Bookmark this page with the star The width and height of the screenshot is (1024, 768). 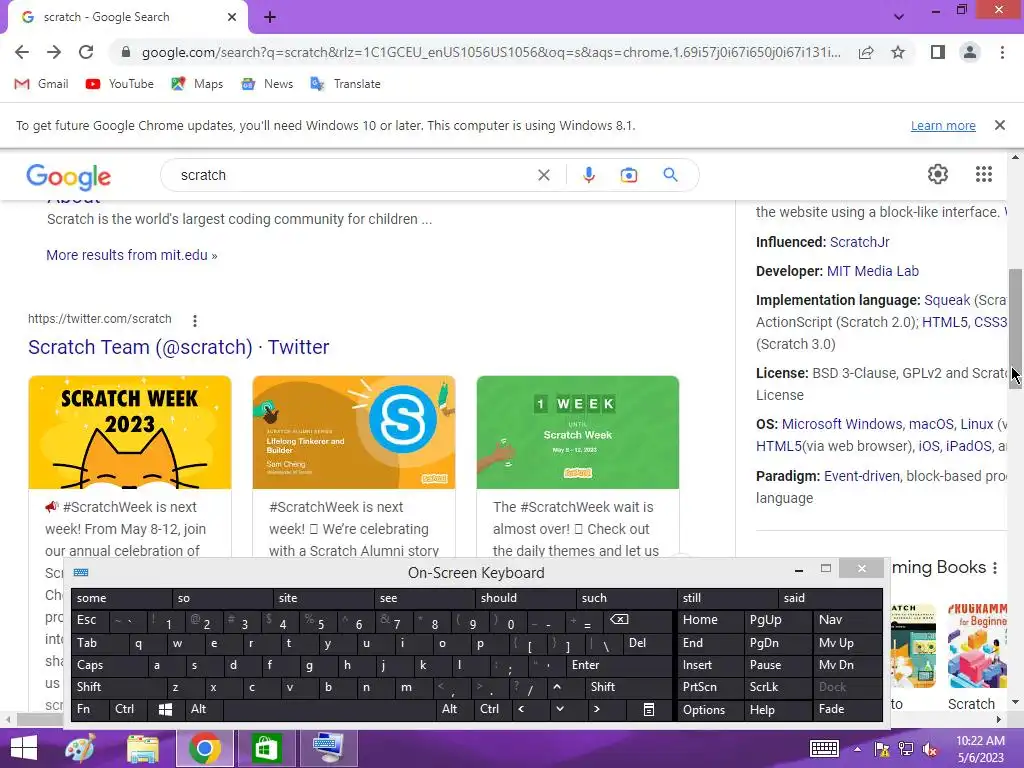(898, 52)
